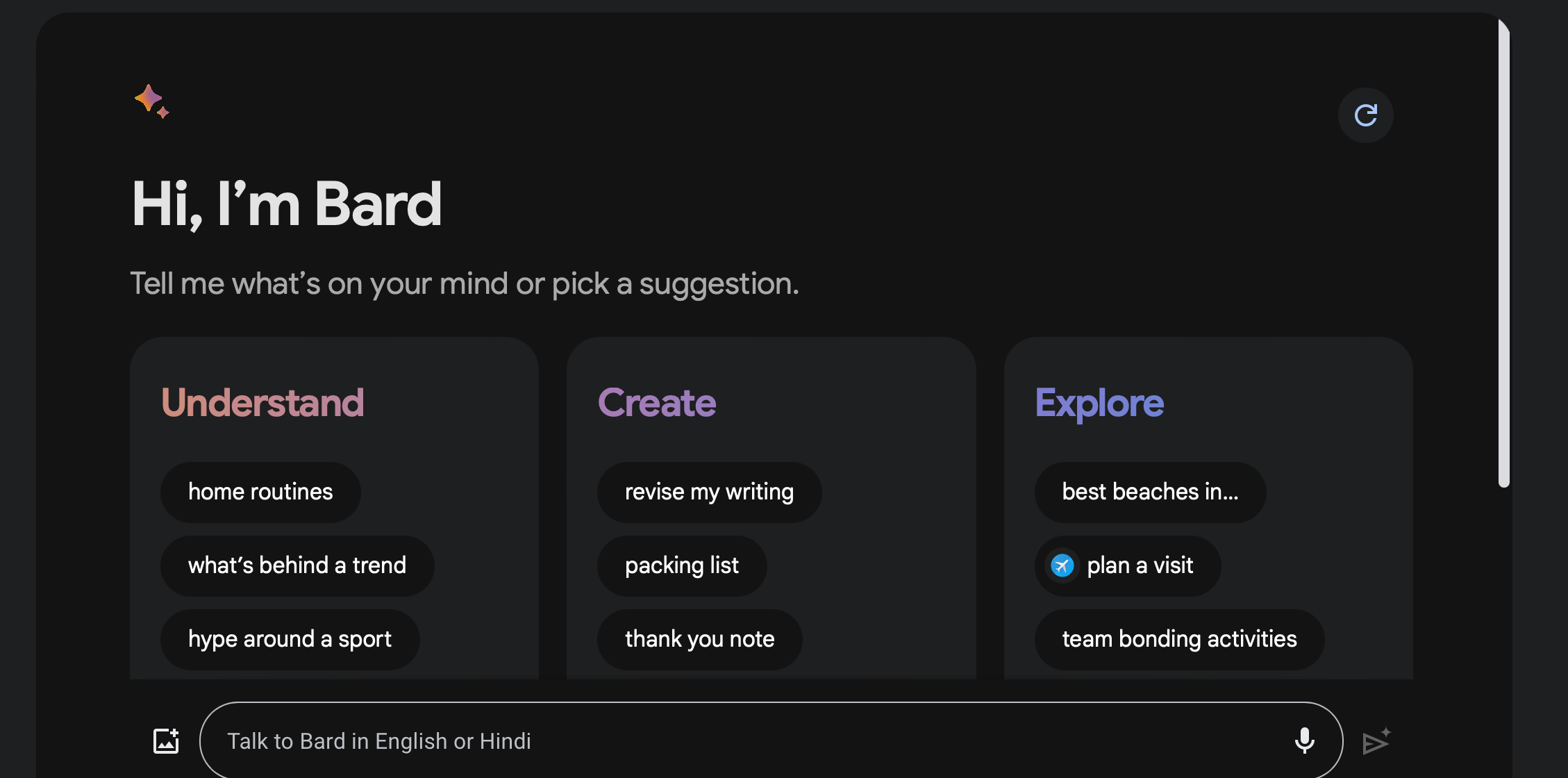This screenshot has width=1568, height=778.
Task: Click the Create category heading
Action: pyautogui.click(x=657, y=403)
